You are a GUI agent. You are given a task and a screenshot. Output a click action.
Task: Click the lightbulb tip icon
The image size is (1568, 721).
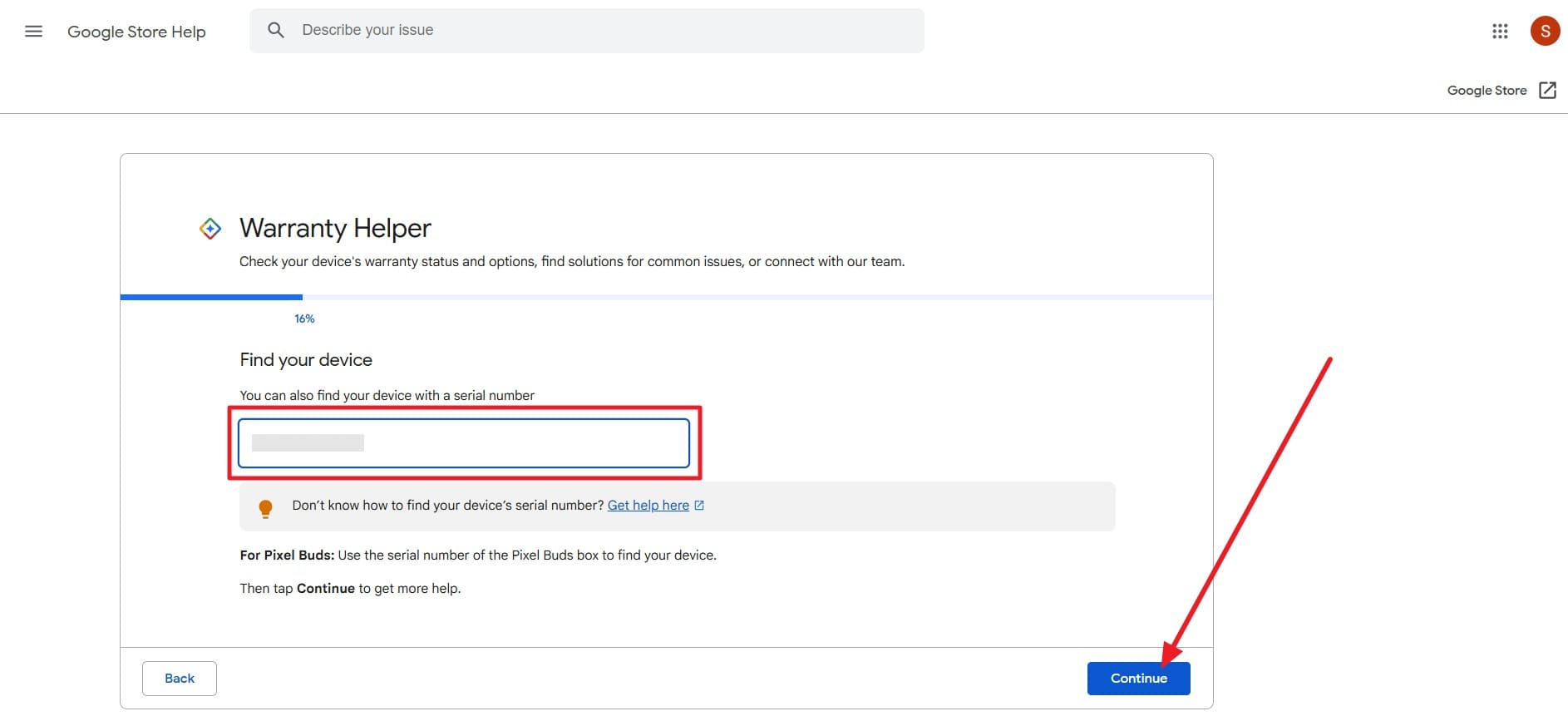pyautogui.click(x=265, y=508)
